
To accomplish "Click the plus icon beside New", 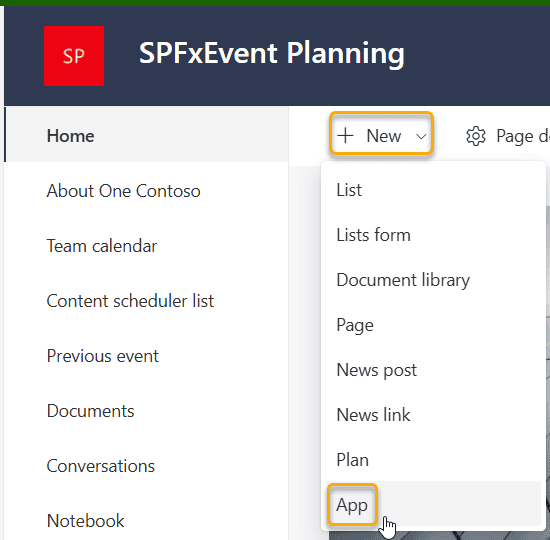I will 346,136.
